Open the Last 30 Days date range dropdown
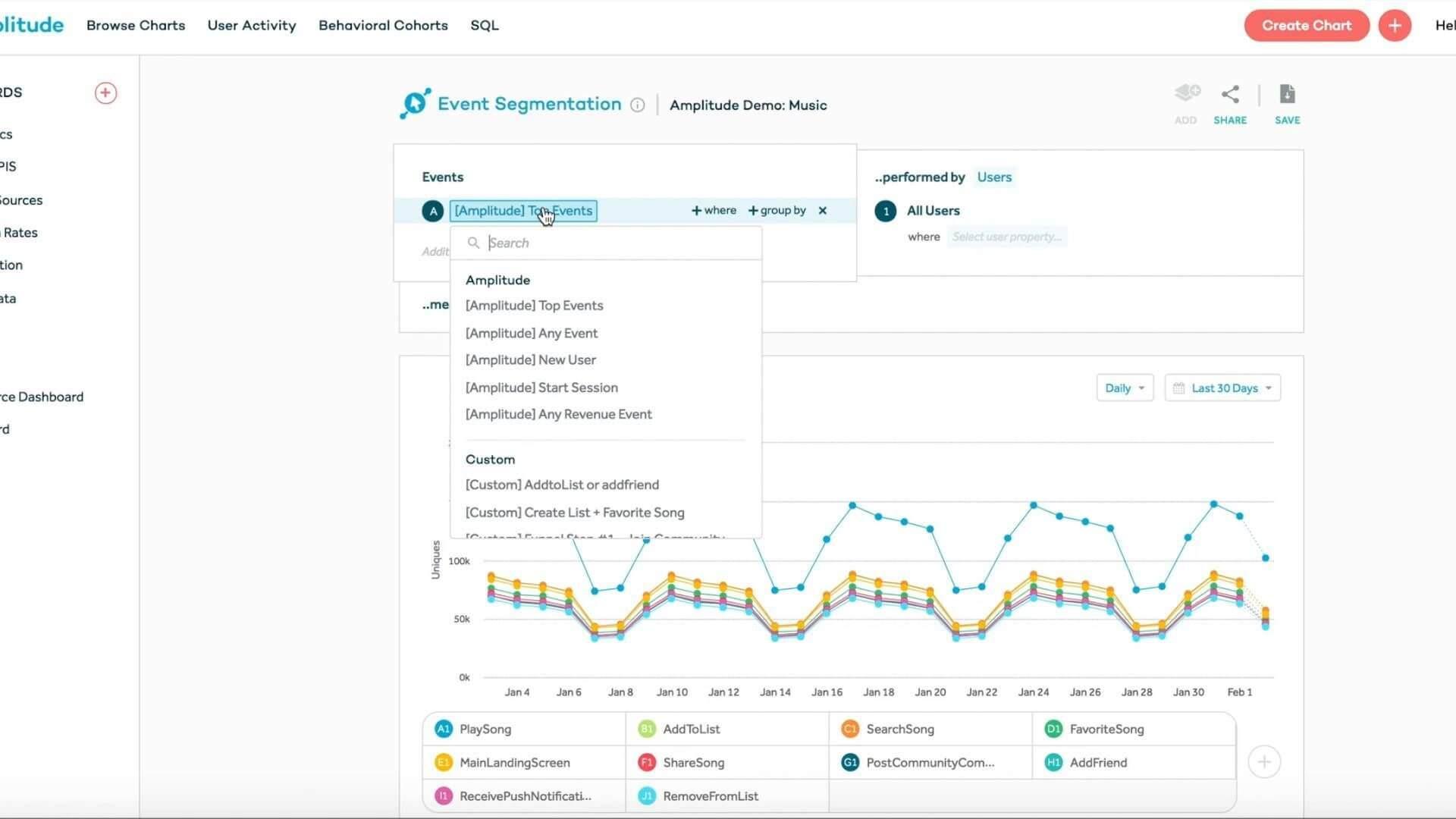 (1222, 388)
